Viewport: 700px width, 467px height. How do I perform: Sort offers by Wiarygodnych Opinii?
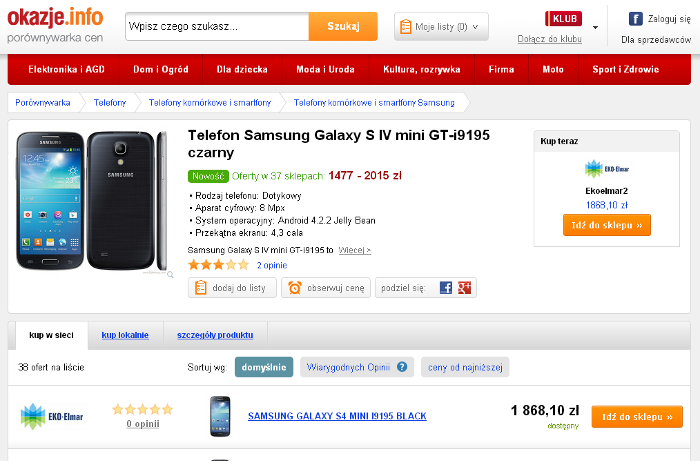coord(348,367)
